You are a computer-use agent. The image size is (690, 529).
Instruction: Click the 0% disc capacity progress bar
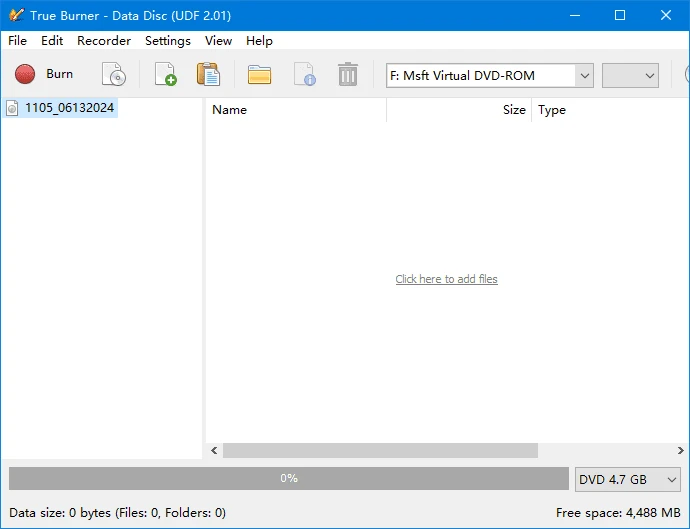[289, 478]
